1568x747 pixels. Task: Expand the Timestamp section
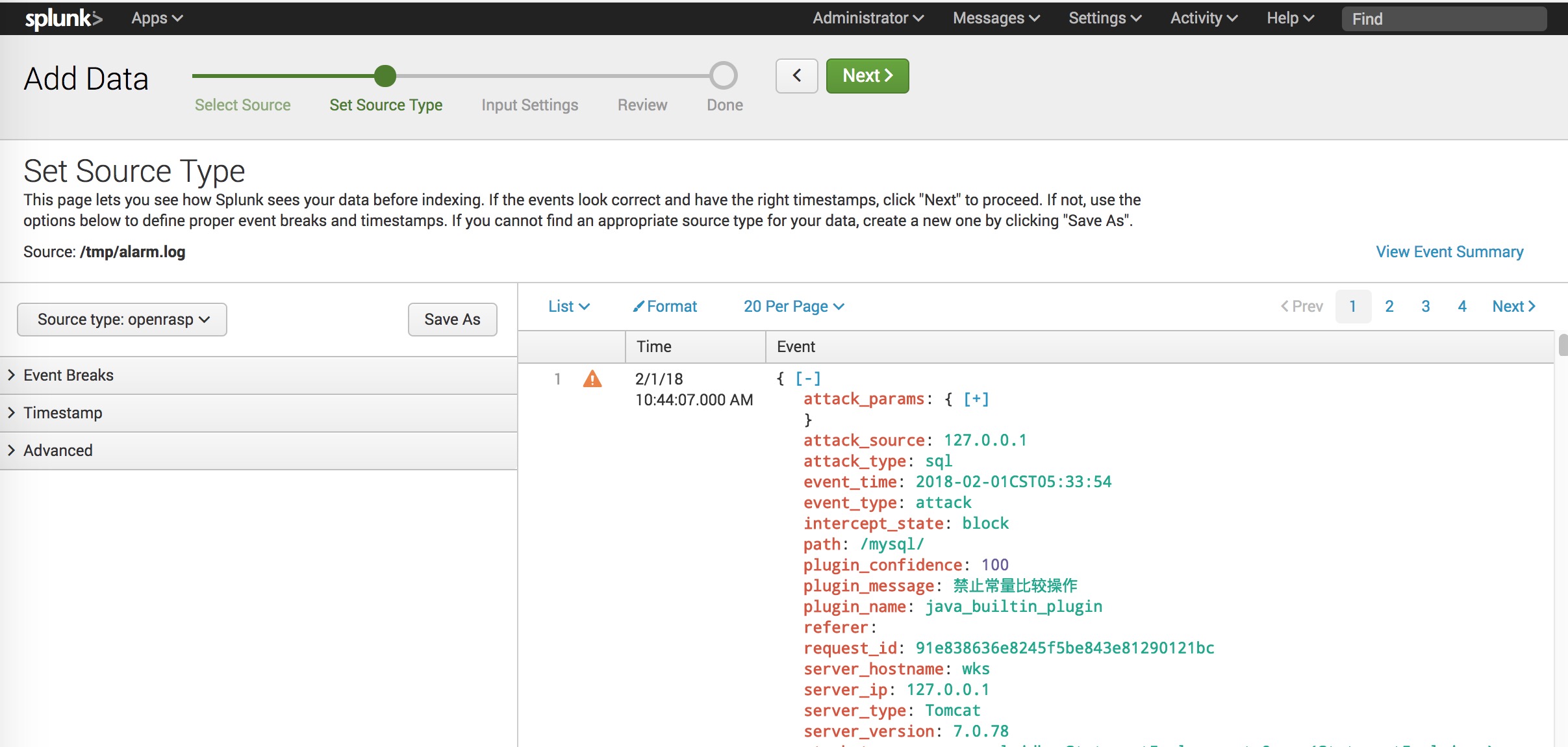coord(62,413)
